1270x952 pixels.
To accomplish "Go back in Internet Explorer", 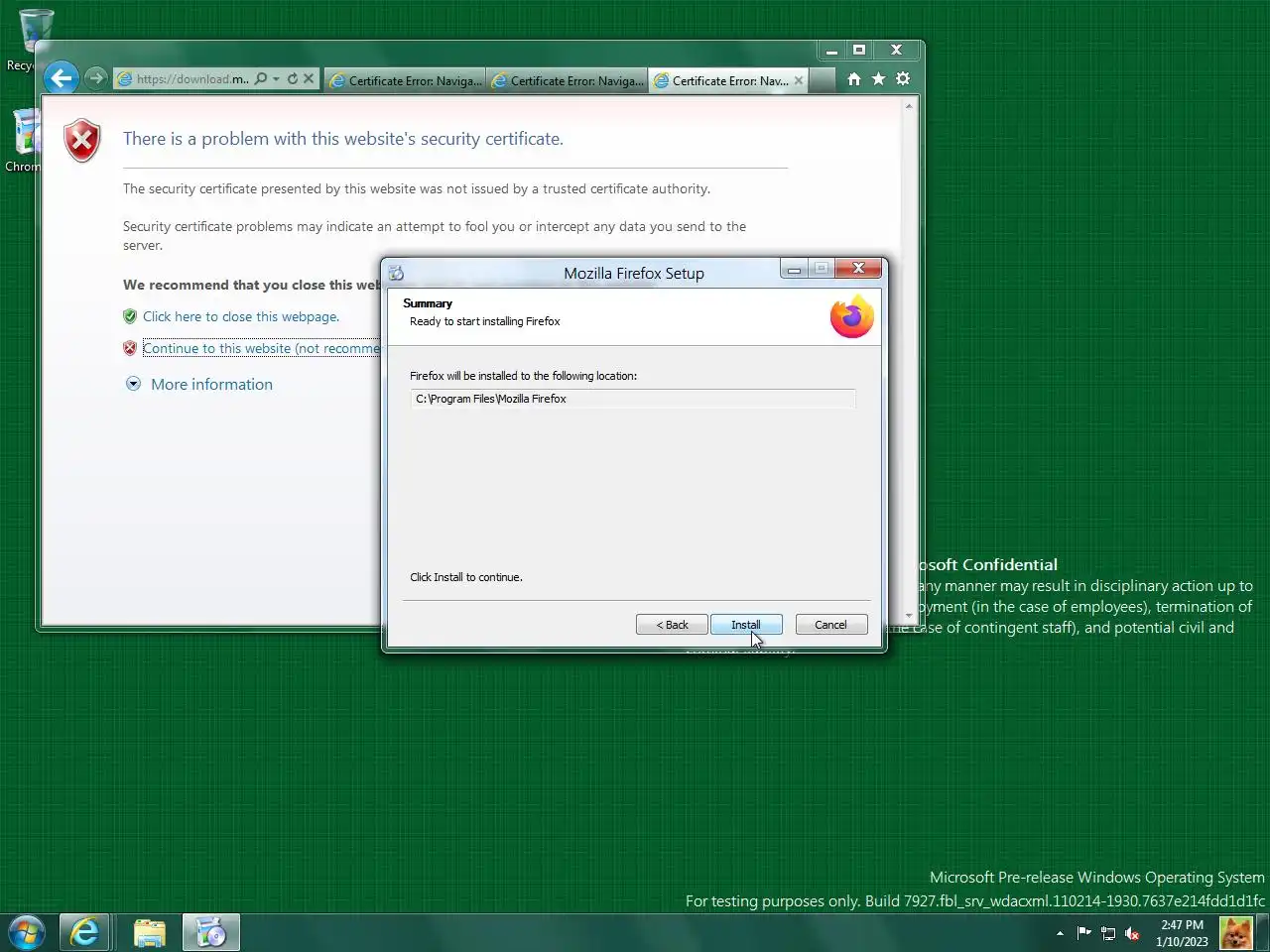I will [62, 78].
